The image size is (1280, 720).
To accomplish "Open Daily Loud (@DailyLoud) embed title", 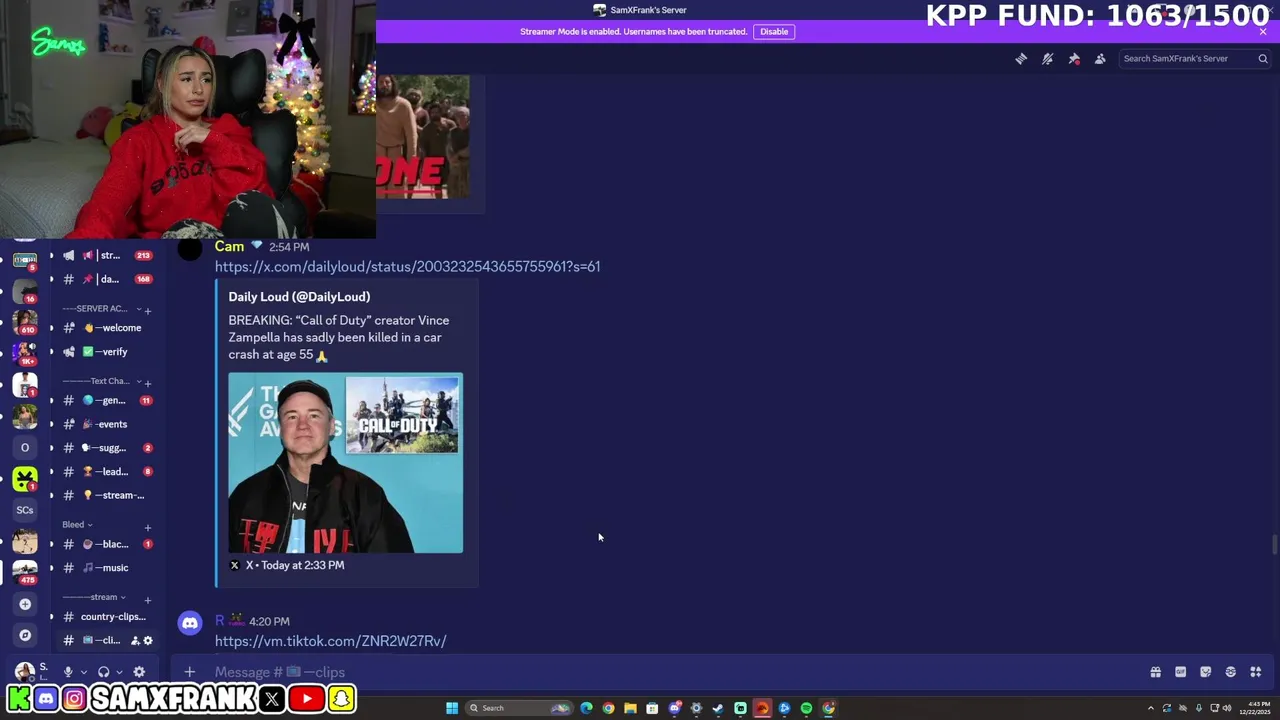I will pos(299,297).
